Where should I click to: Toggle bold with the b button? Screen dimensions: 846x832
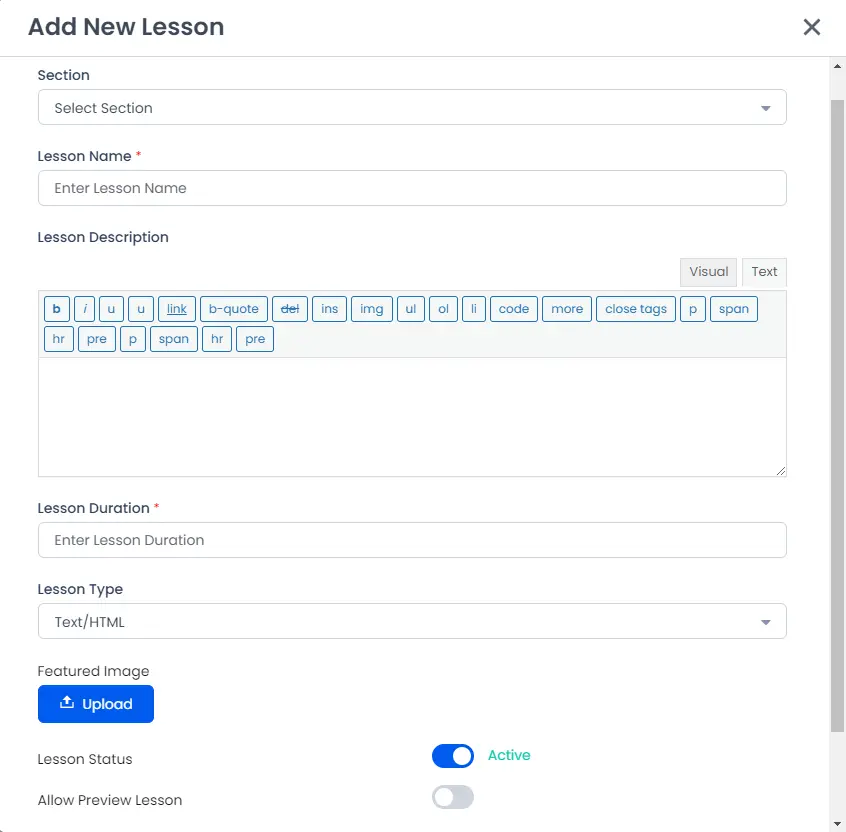[x=57, y=309]
